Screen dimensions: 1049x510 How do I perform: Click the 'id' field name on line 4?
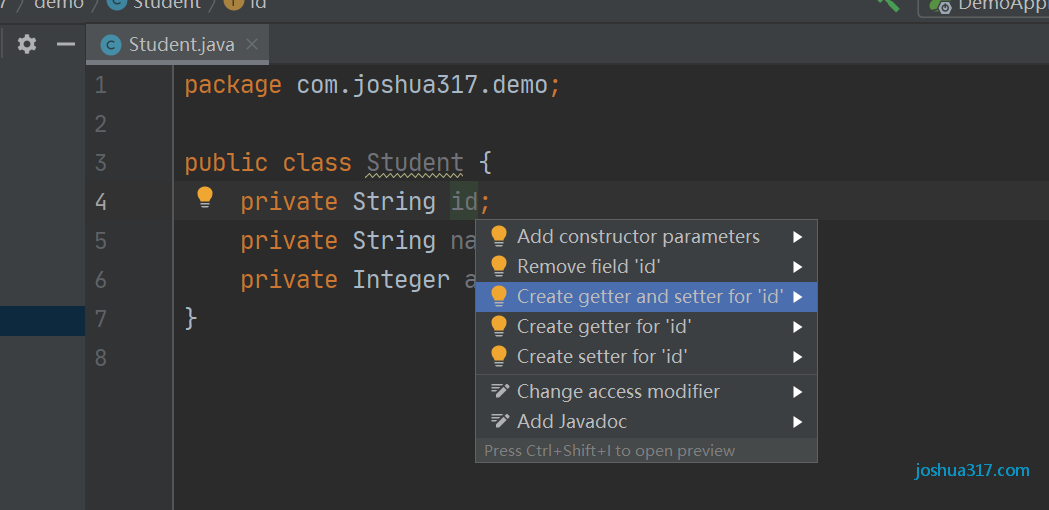[464, 201]
